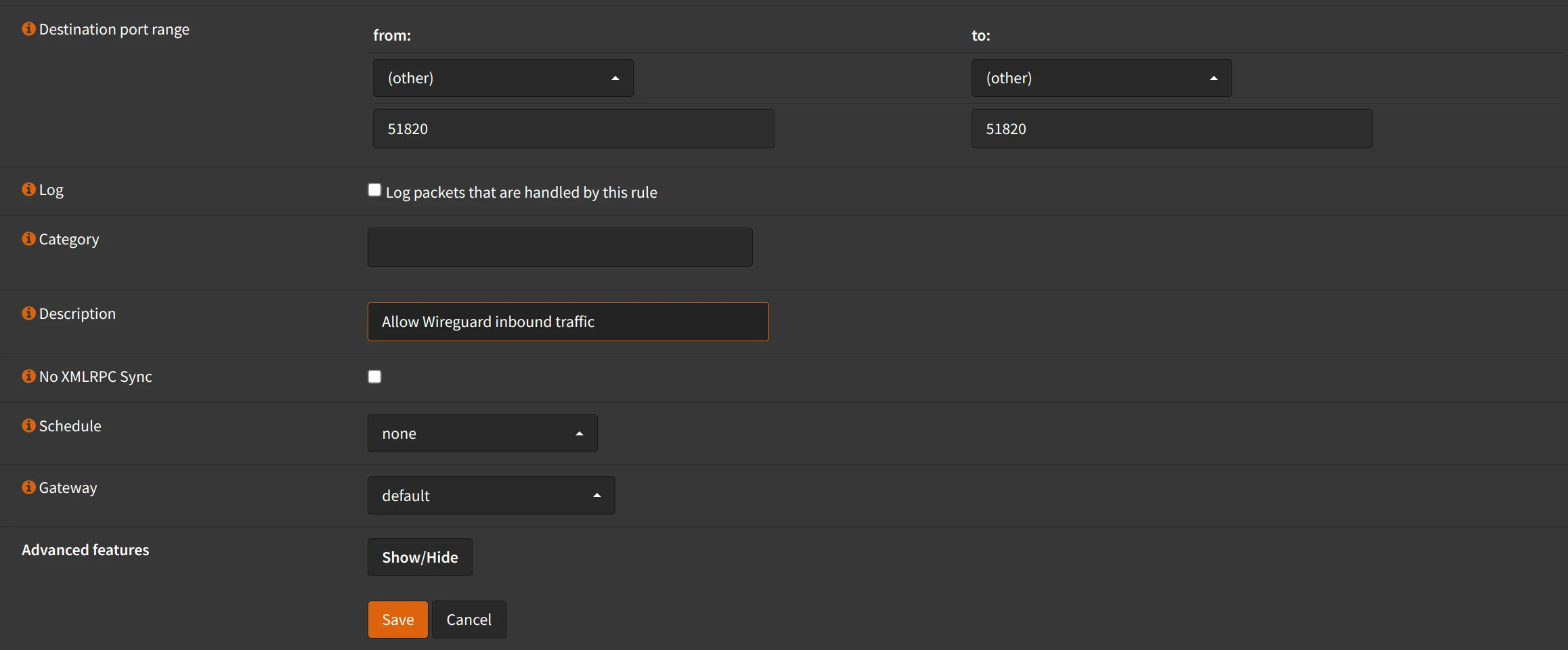Click the 'to' port number field
This screenshot has width=1568, height=650.
pyautogui.click(x=1171, y=129)
